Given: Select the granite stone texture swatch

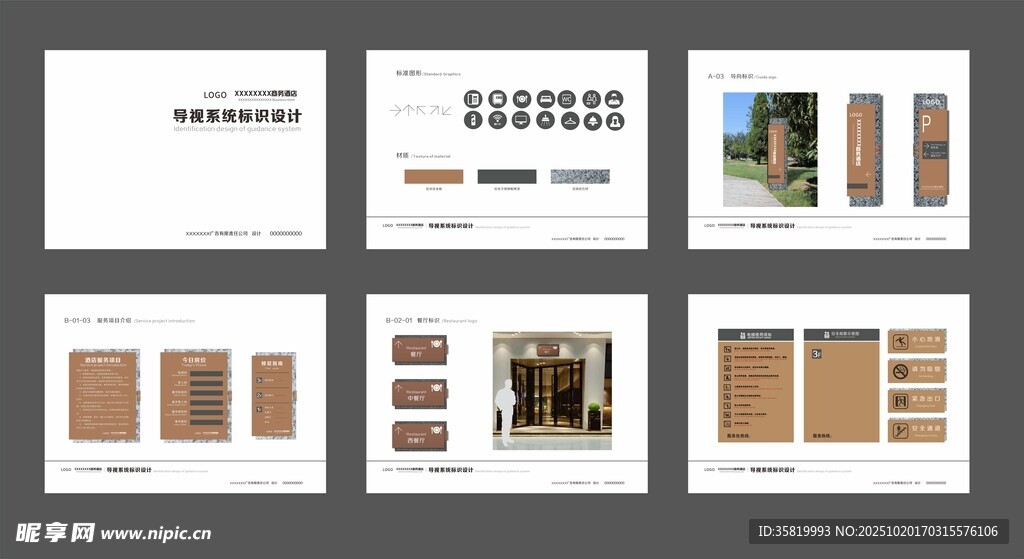Looking at the screenshot, I should pos(580,176).
